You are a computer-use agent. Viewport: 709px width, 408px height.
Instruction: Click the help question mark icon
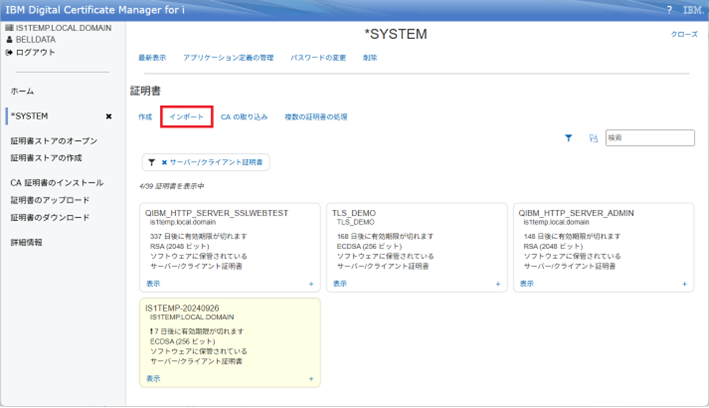pyautogui.click(x=669, y=9)
